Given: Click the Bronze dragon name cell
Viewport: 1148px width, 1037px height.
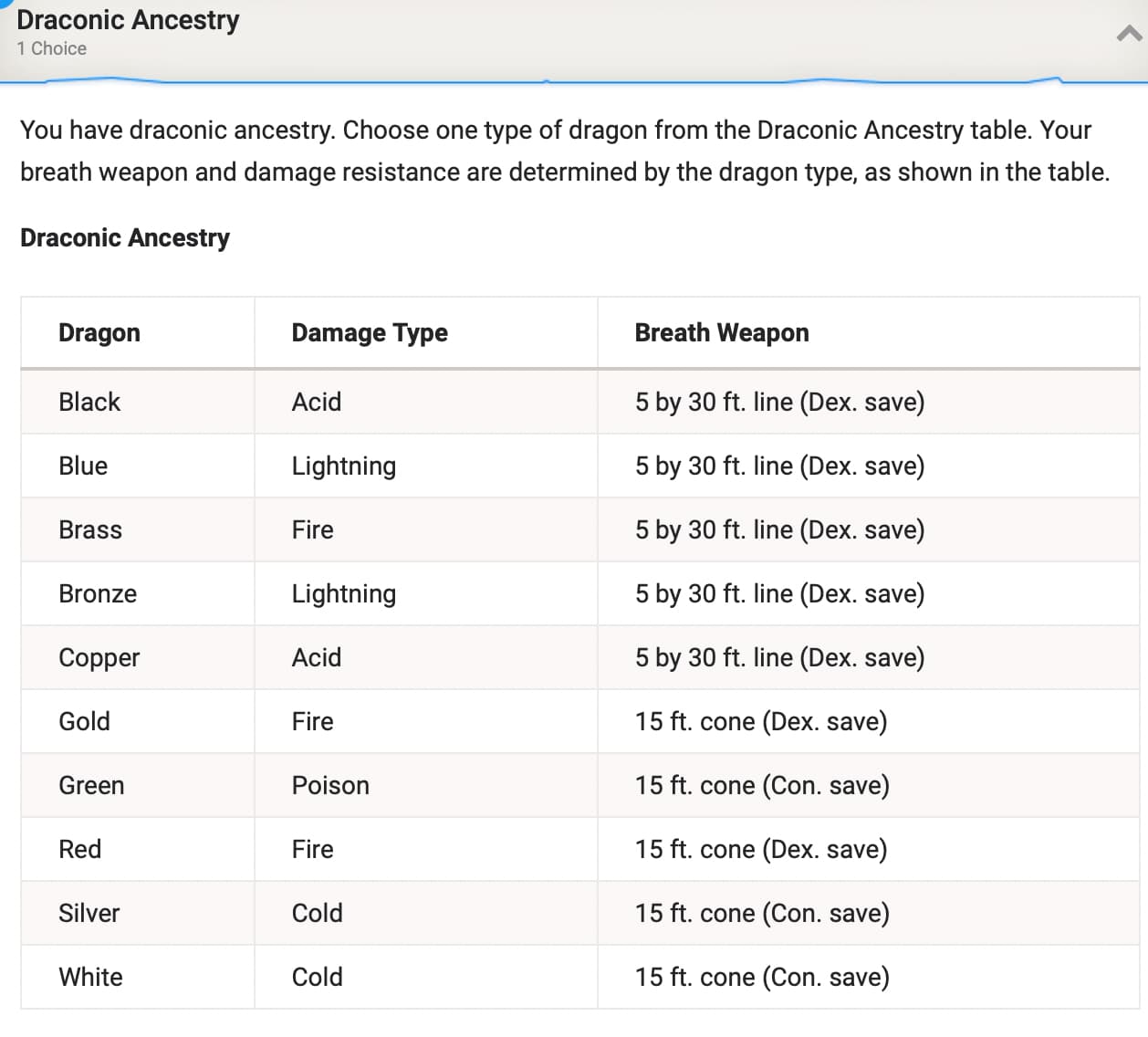Looking at the screenshot, I should [138, 593].
